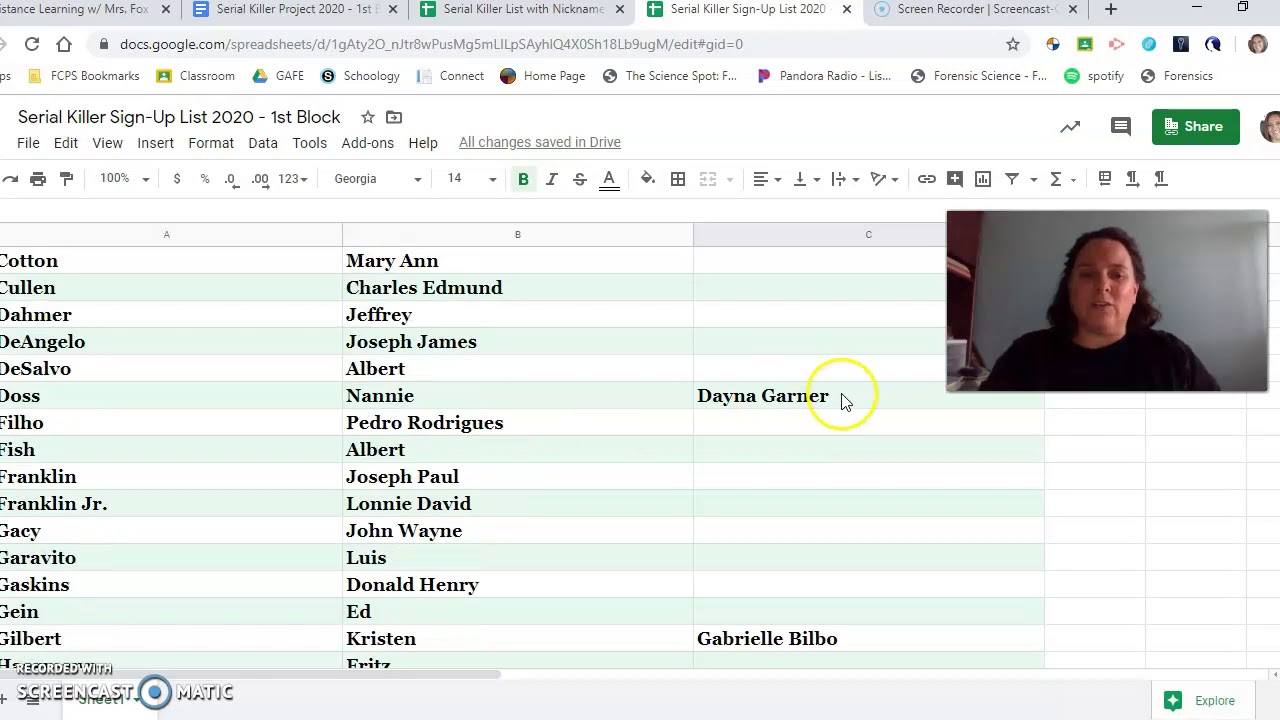Toggle Italic formatting
Viewport: 1280px width, 720px height.
[x=551, y=179]
